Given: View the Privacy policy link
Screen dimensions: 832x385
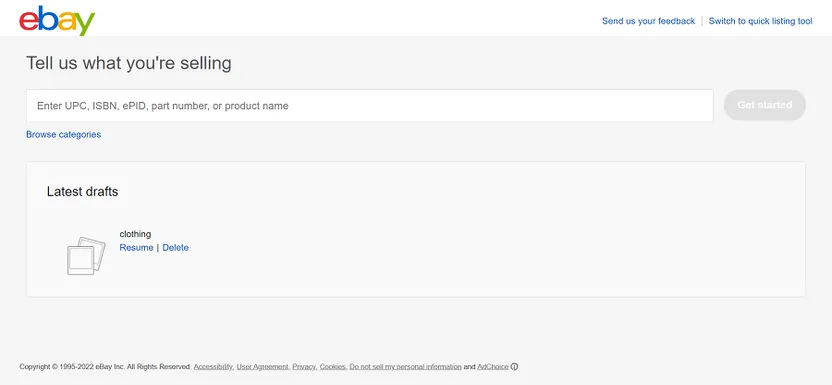Looking at the screenshot, I should (x=305, y=366).
